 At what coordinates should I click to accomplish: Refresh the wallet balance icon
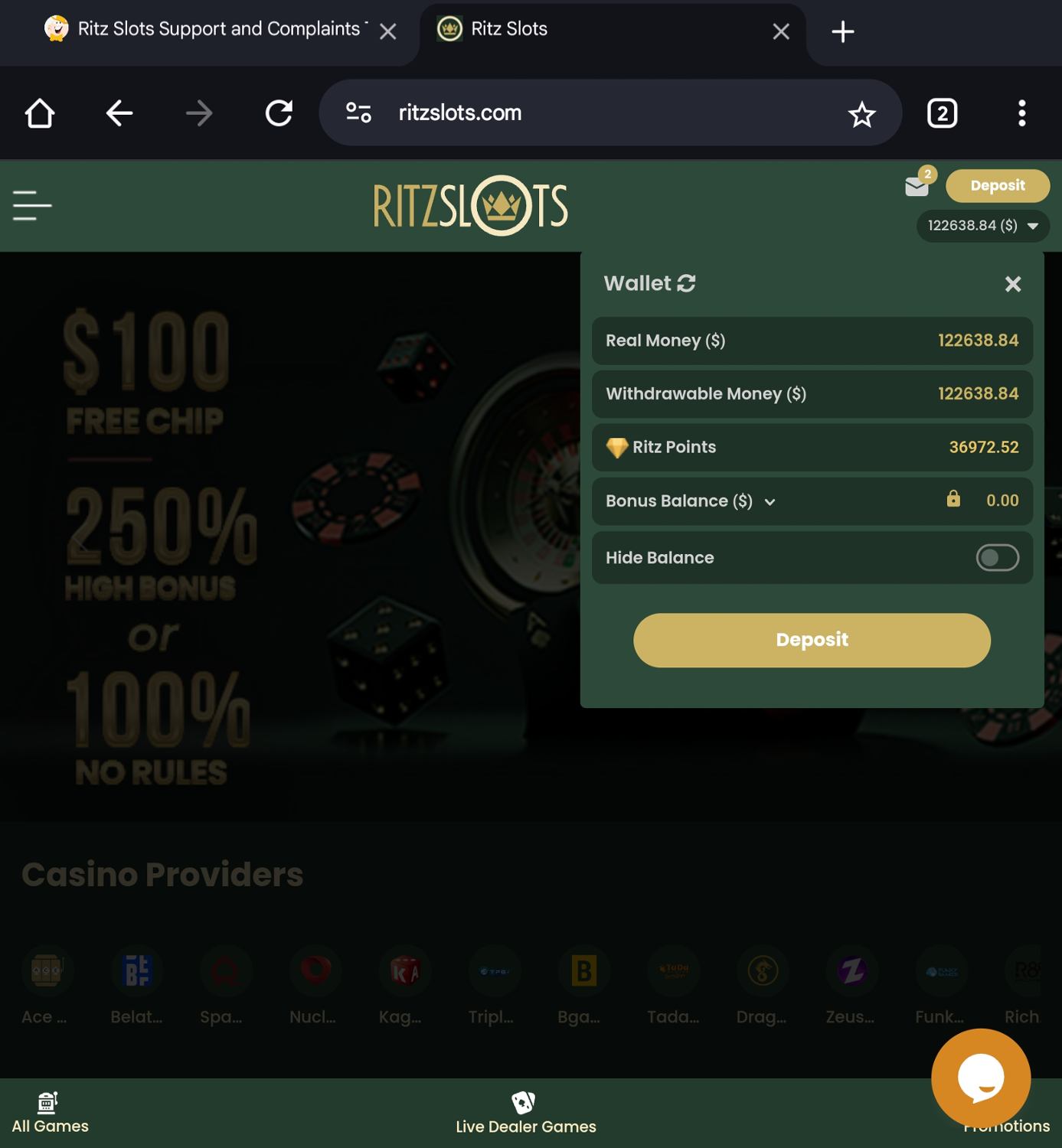click(687, 283)
